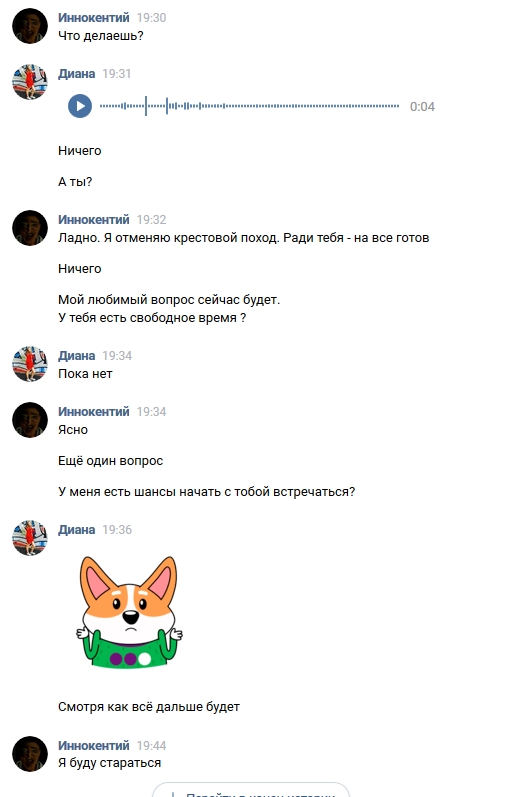Click Диана's avatar at the 19:36 sticker message

(30, 538)
